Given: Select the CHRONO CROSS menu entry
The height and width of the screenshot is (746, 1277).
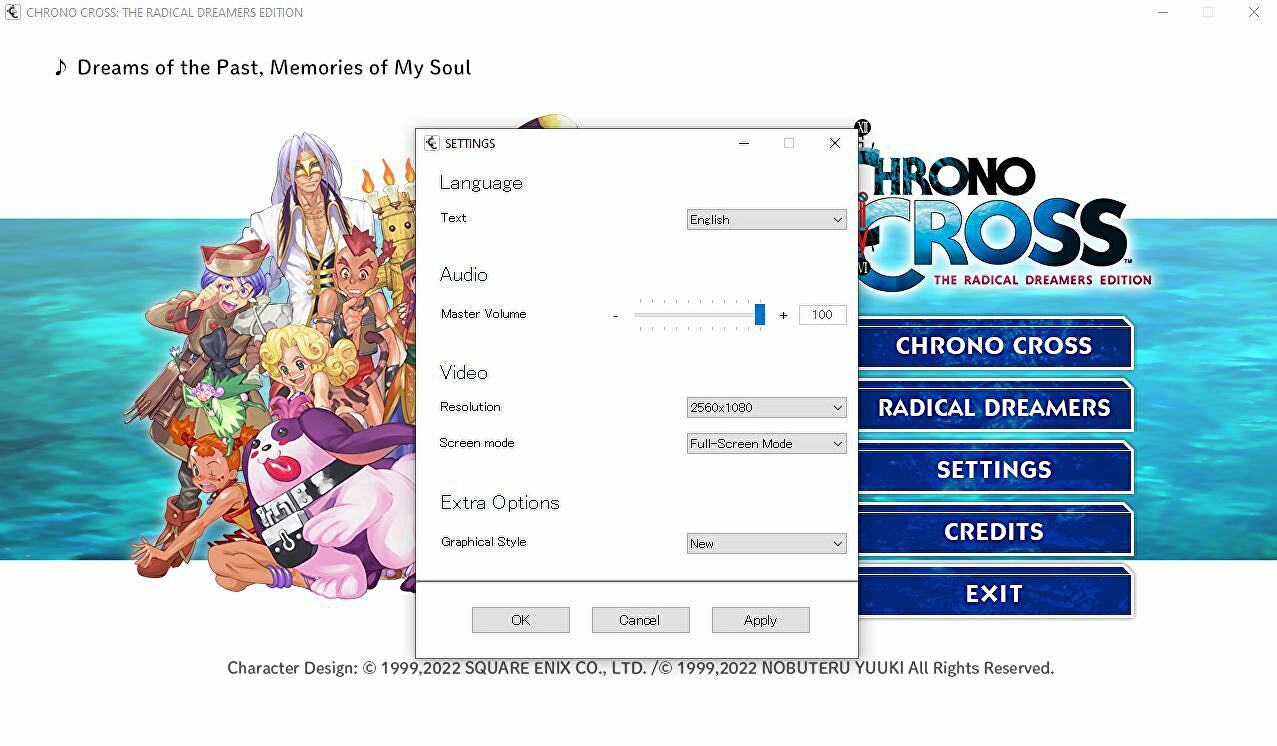Looking at the screenshot, I should 994,345.
